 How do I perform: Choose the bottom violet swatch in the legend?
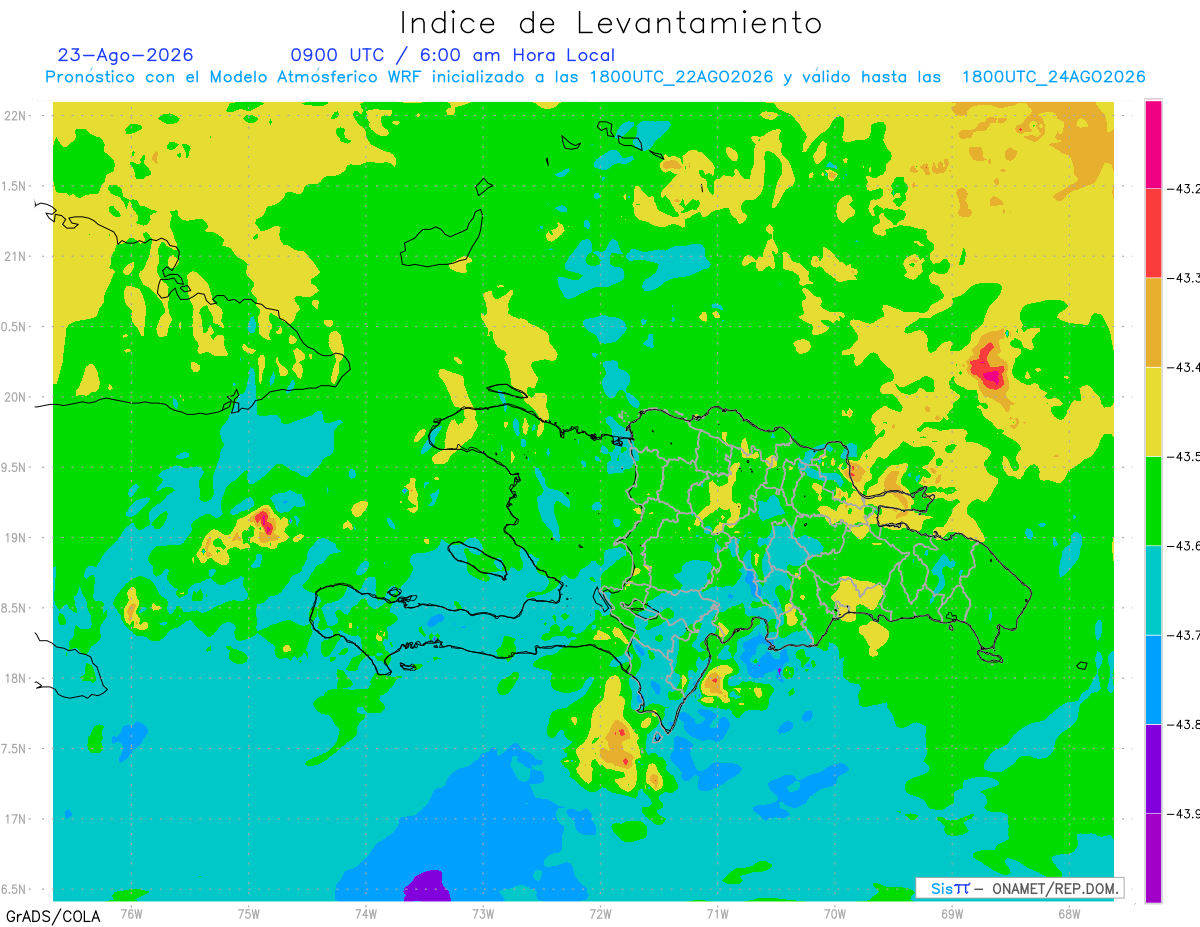pyautogui.click(x=1153, y=857)
